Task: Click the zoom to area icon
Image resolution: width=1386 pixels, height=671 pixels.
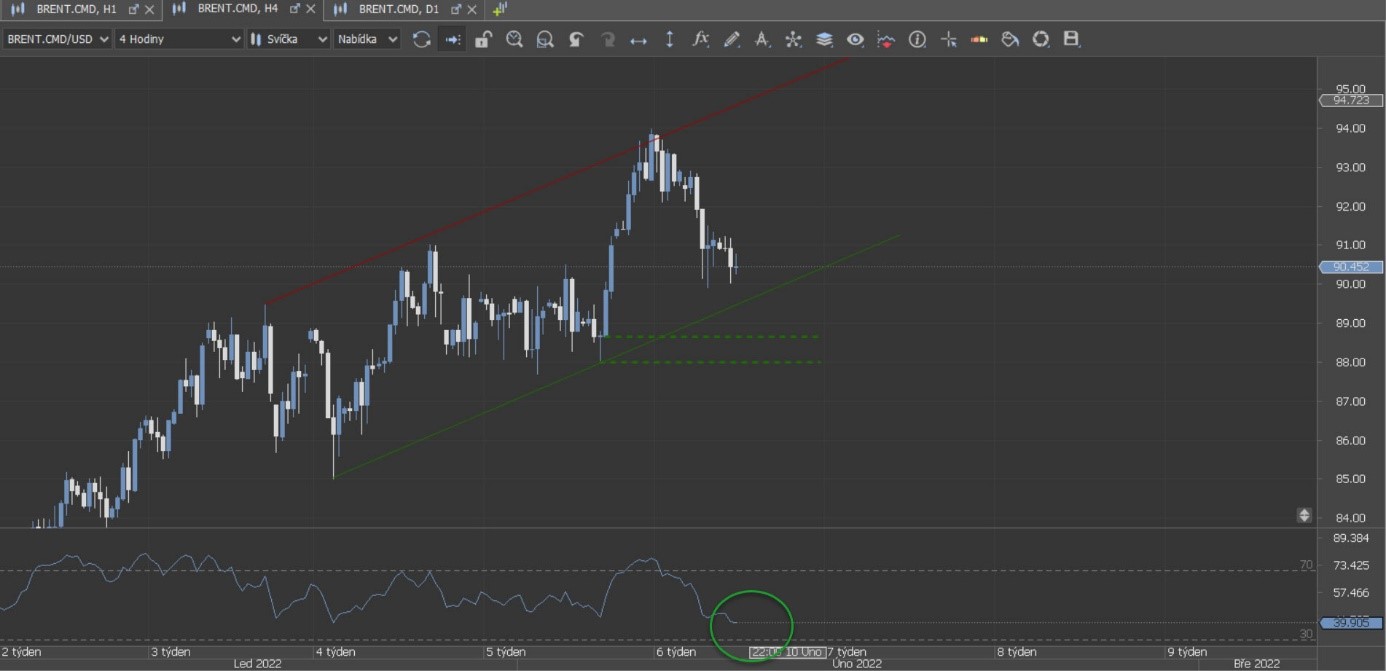Action: tap(545, 39)
